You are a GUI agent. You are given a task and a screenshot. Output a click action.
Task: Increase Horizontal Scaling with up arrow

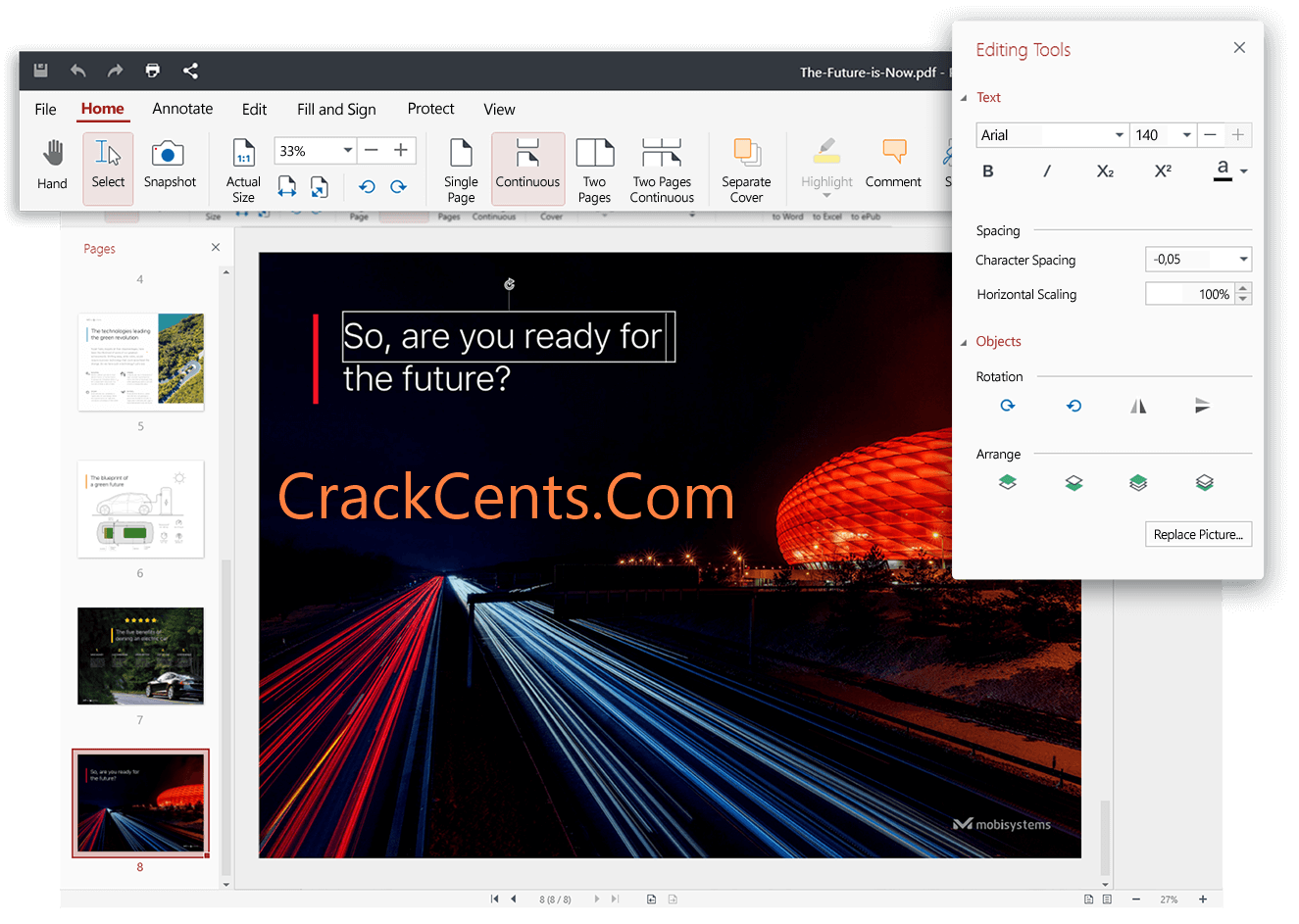click(1243, 288)
